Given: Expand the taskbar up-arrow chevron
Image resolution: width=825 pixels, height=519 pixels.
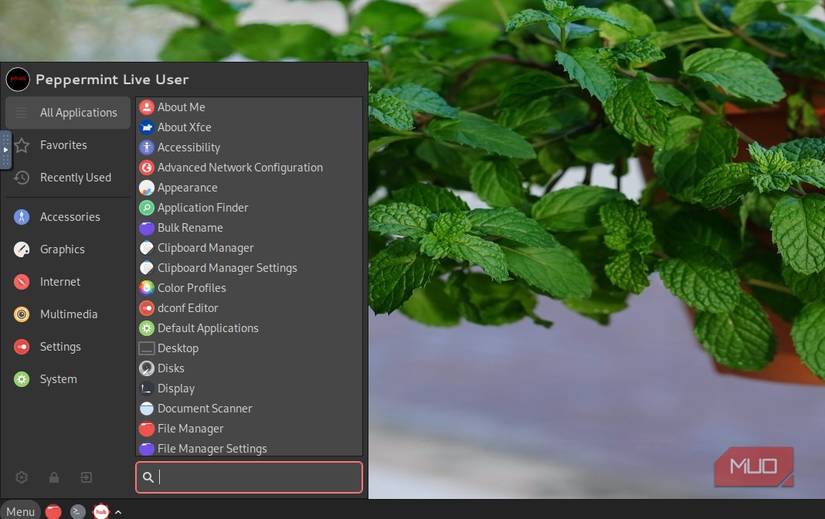Looking at the screenshot, I should pos(118,512).
